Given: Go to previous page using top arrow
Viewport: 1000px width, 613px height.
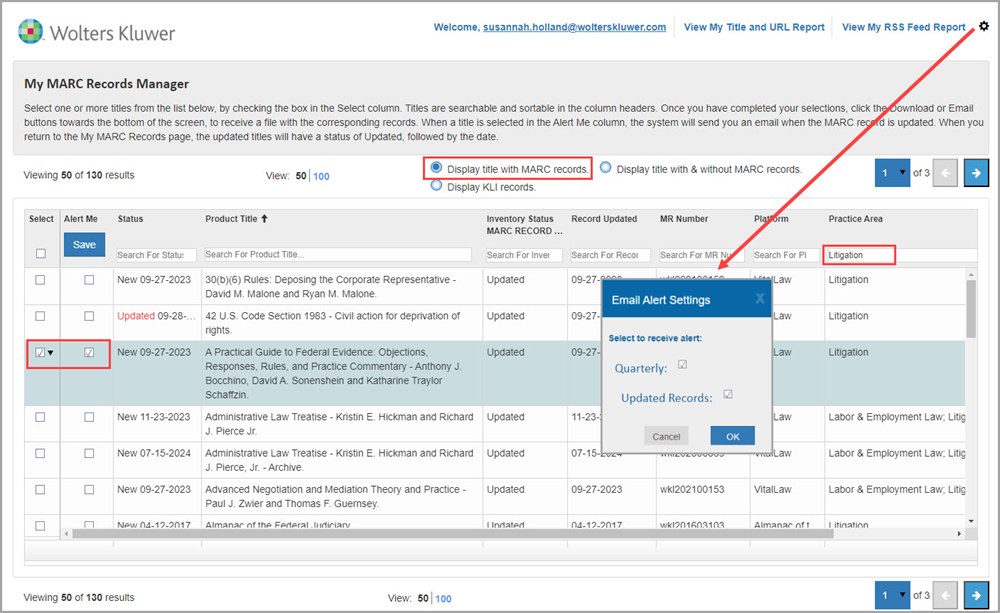Looking at the screenshot, I should point(945,173).
